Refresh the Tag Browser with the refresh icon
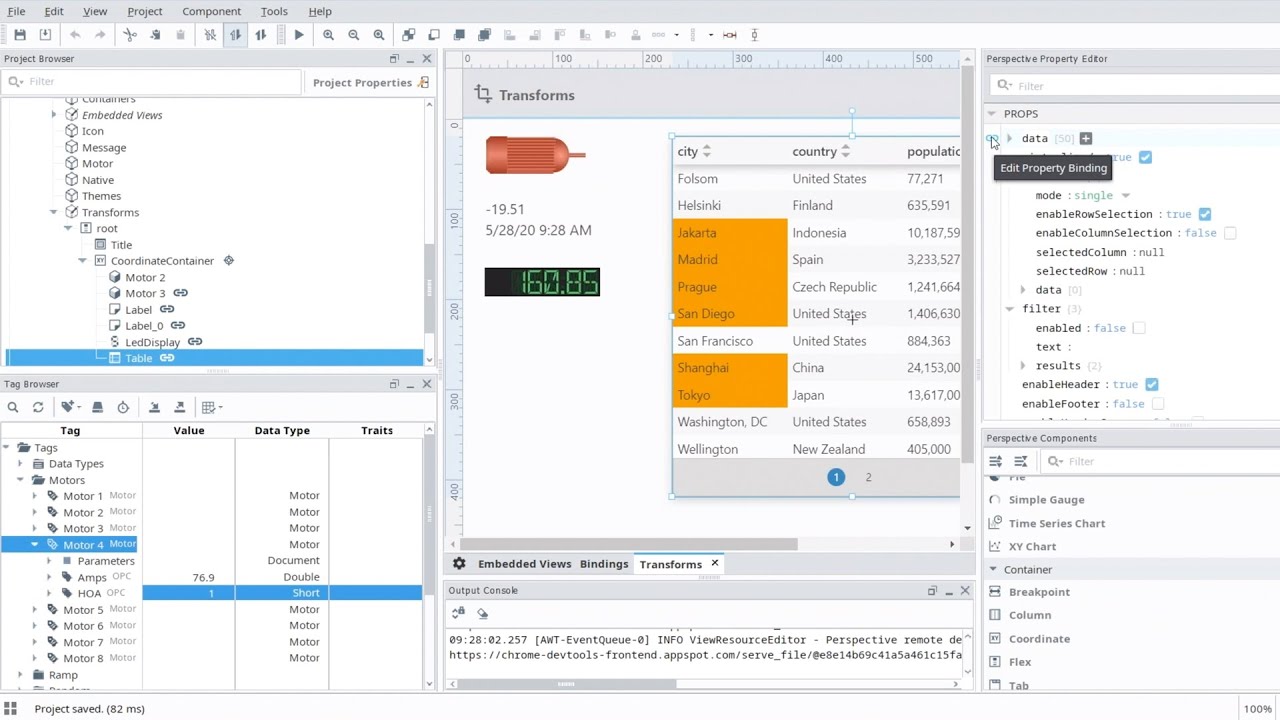 point(38,407)
